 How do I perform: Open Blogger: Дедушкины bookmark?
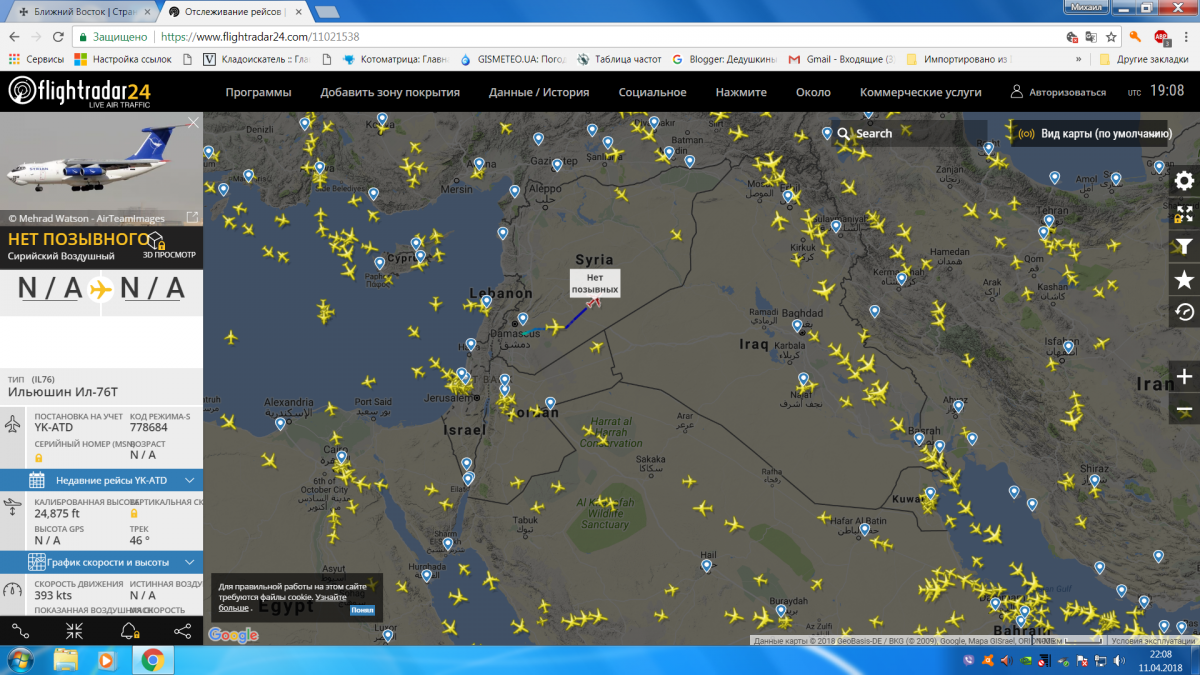(724, 59)
